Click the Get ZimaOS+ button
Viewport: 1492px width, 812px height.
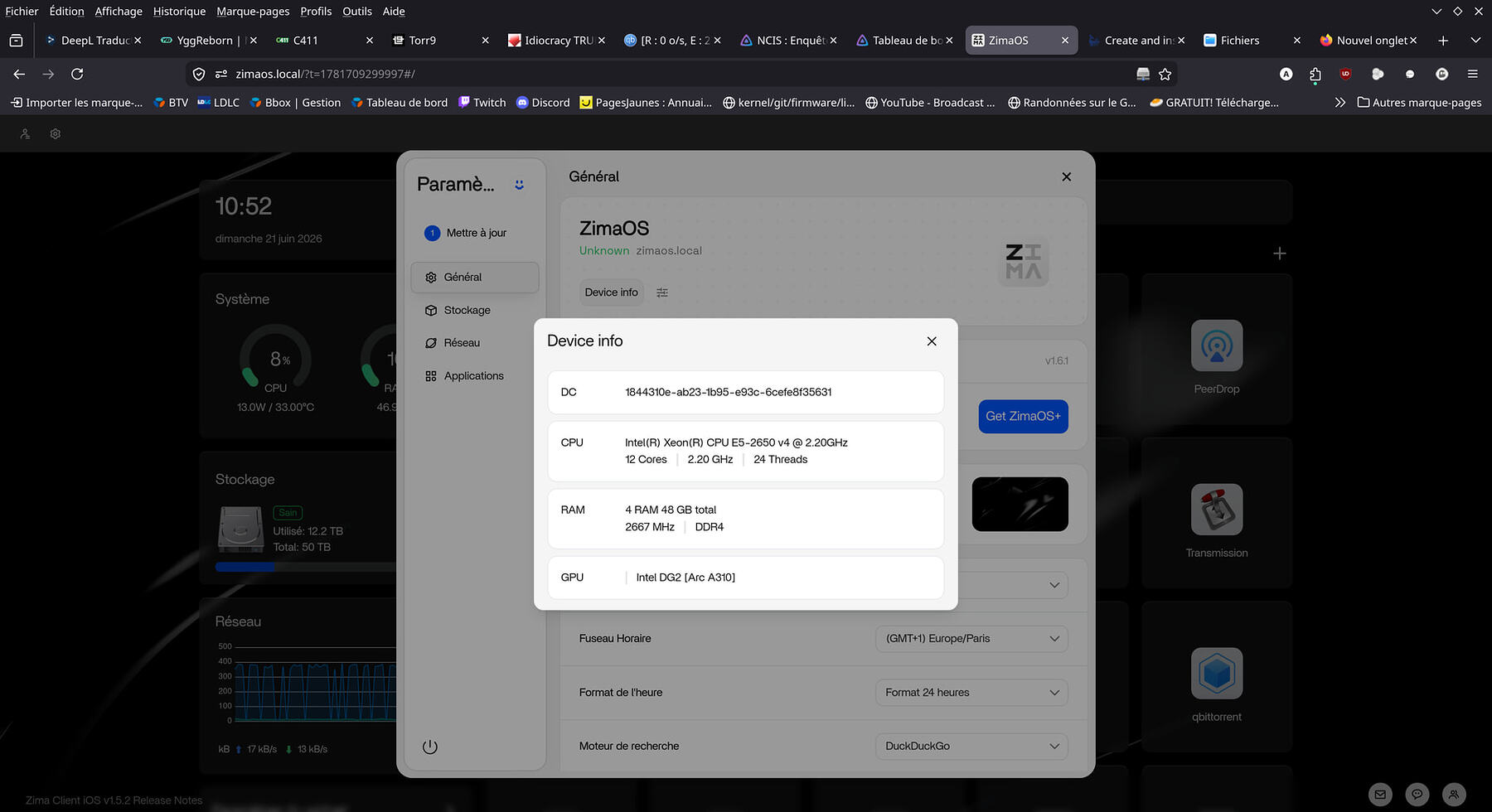click(1023, 416)
